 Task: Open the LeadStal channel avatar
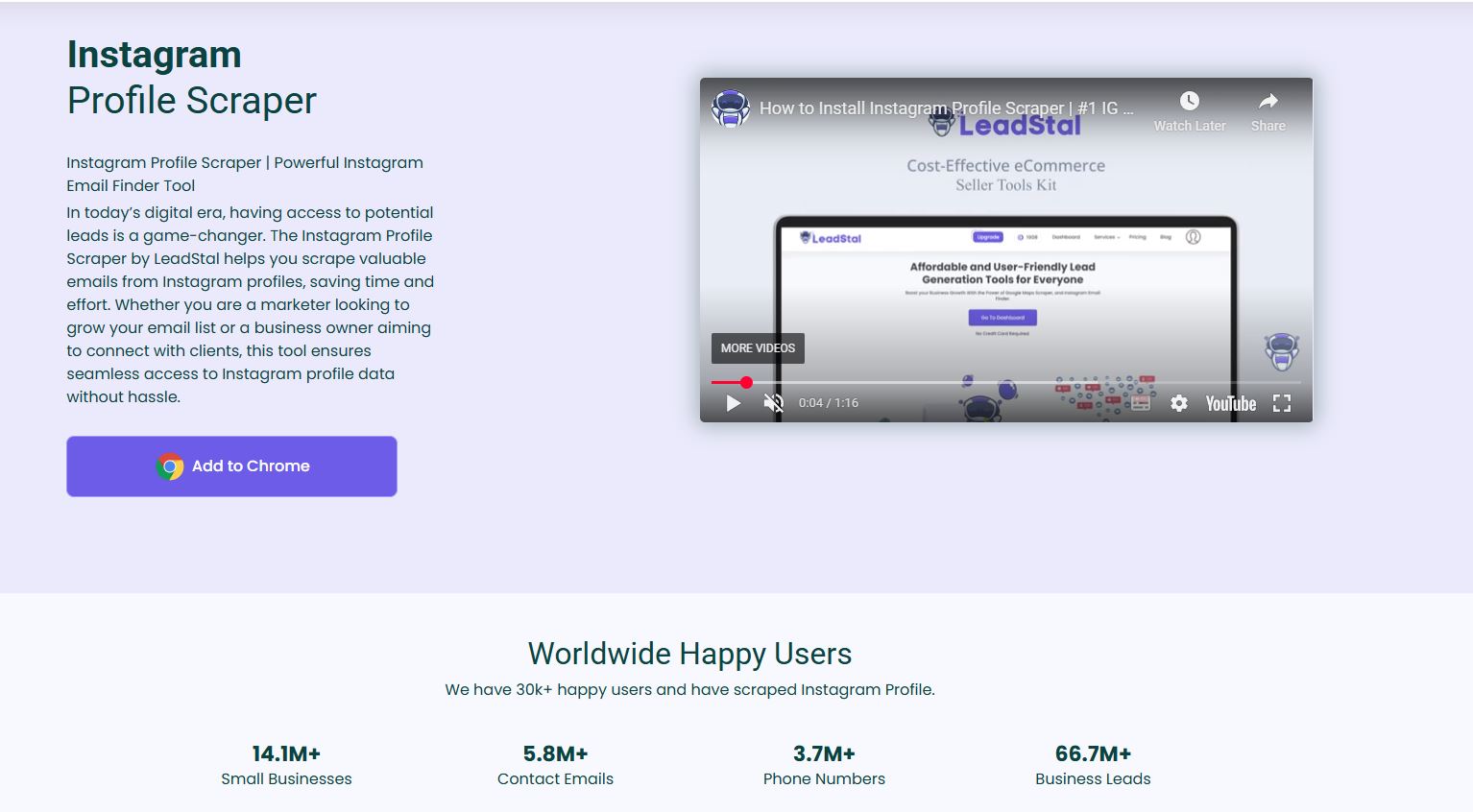(x=730, y=108)
